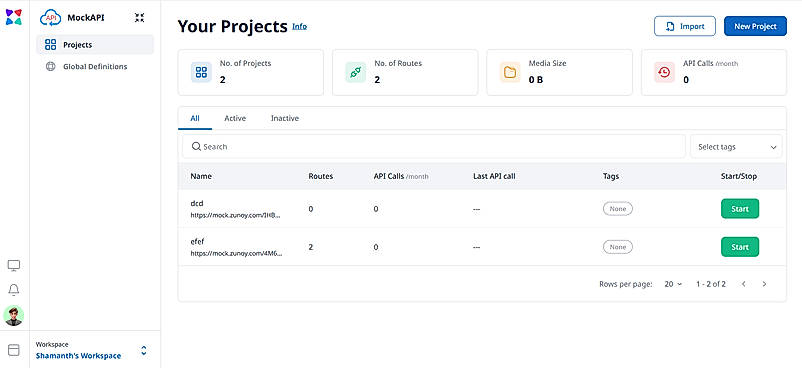Switch to the Inactive tab
The height and width of the screenshot is (368, 802).
tap(285, 118)
